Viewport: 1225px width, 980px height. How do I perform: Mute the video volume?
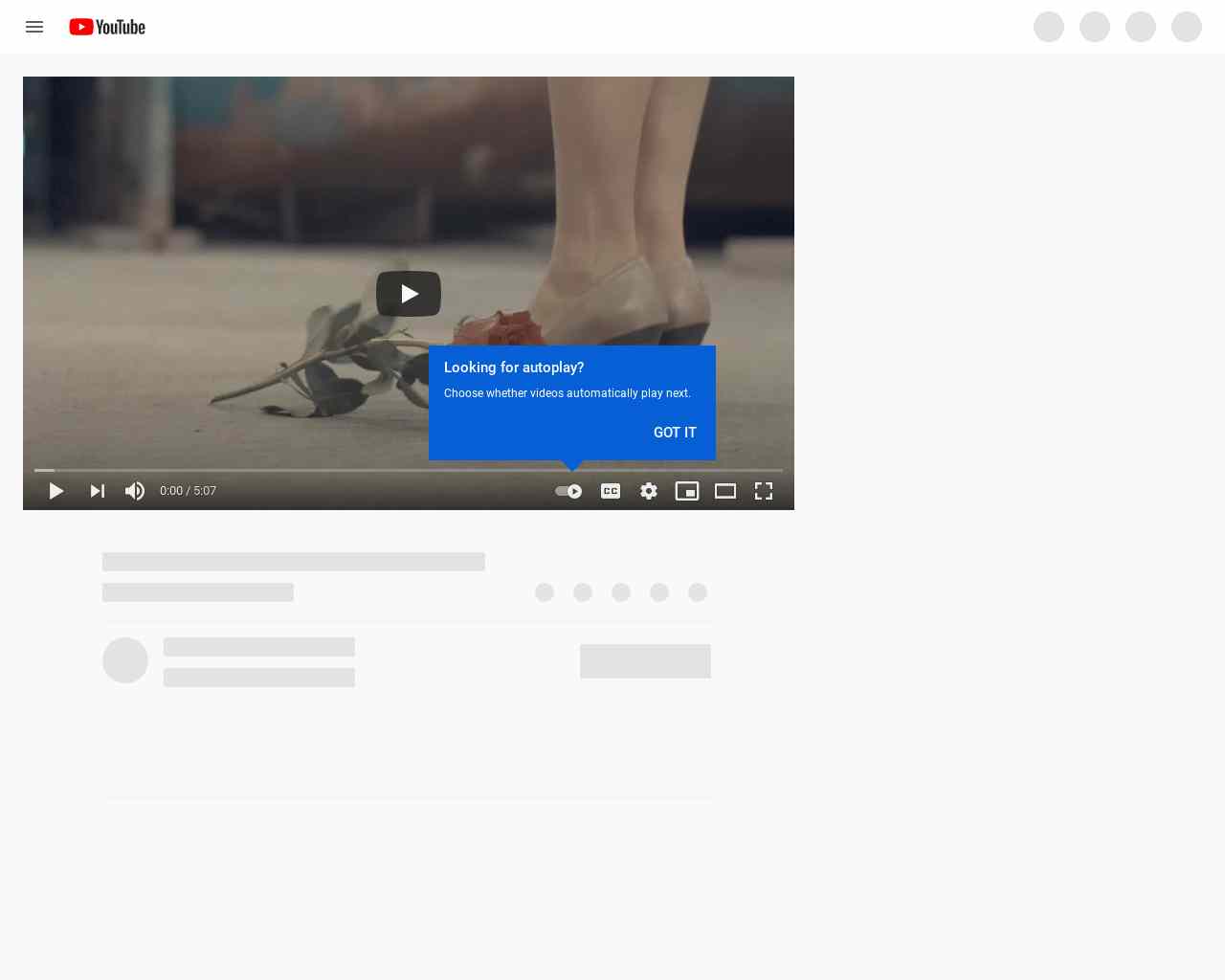point(135,491)
